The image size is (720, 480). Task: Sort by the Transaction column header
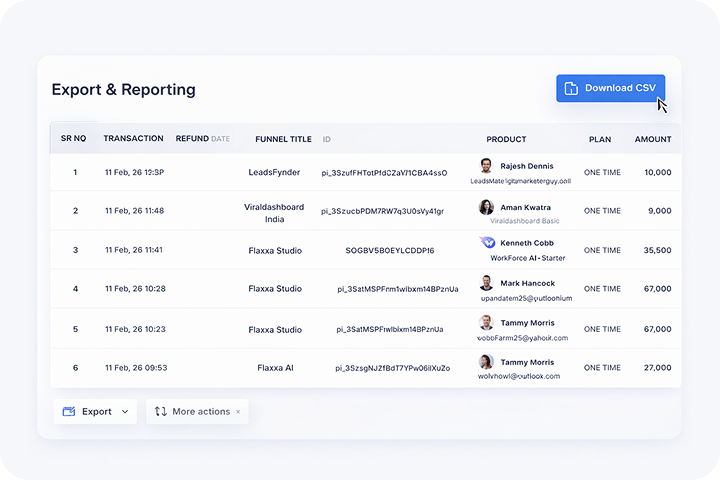[133, 139]
